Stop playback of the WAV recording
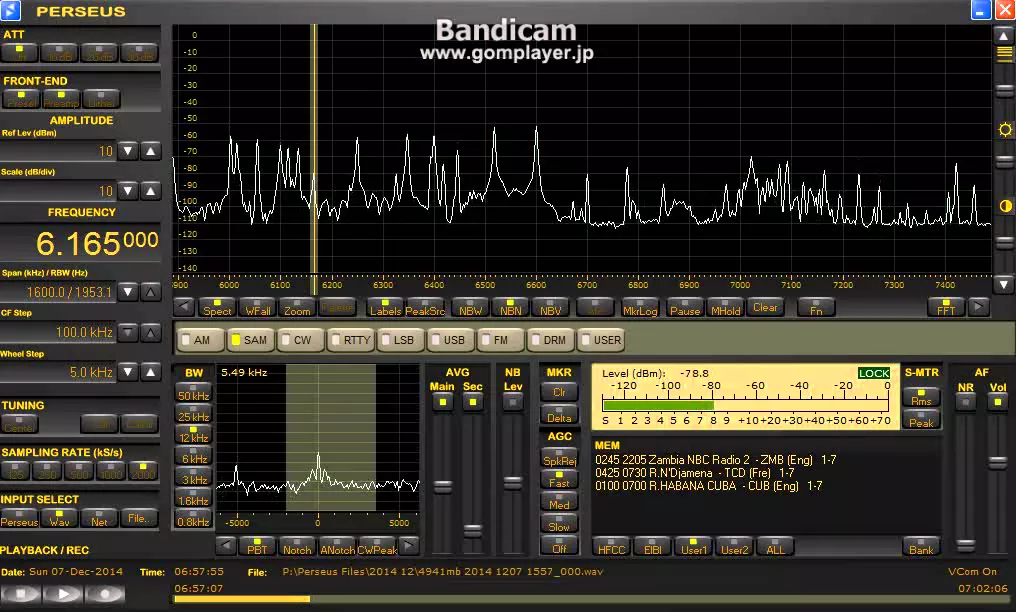The image size is (1016, 612). (x=21, y=593)
